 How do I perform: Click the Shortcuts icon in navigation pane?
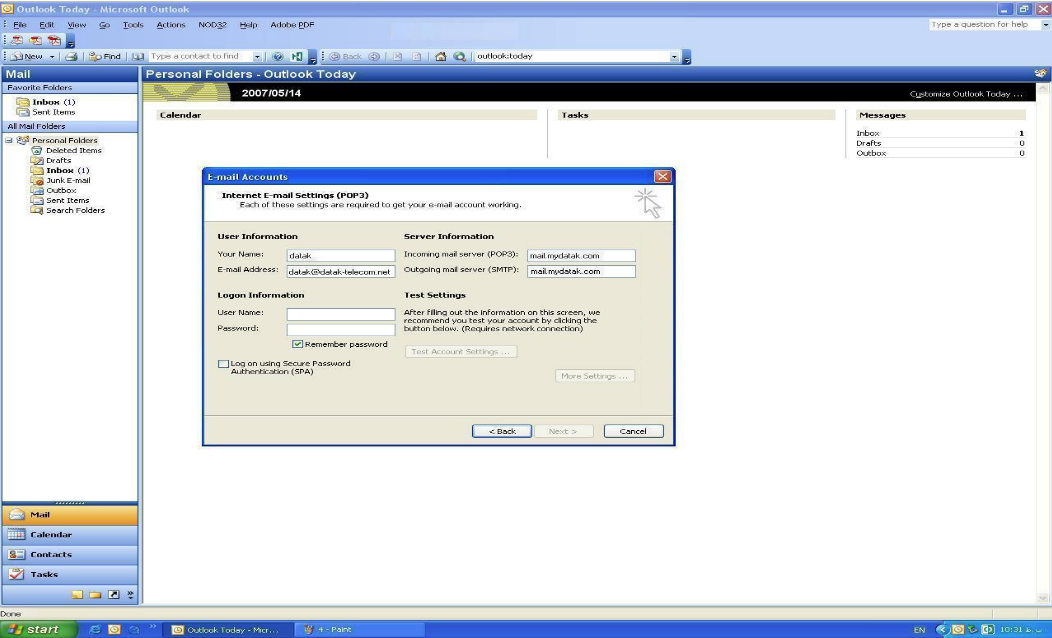[113, 594]
